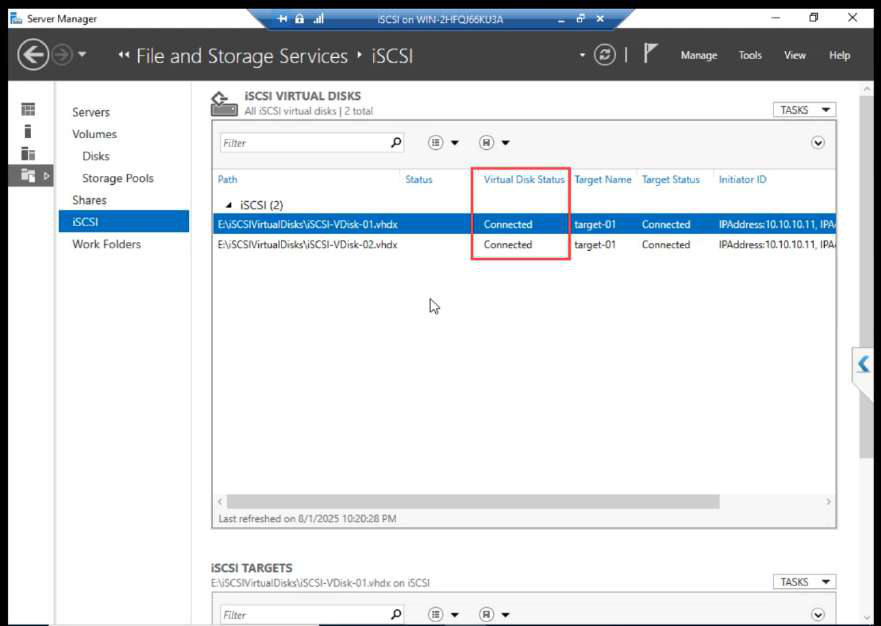This screenshot has width=881, height=626.
Task: Open dropdown arrow beside list view options
Action: [x=455, y=143]
